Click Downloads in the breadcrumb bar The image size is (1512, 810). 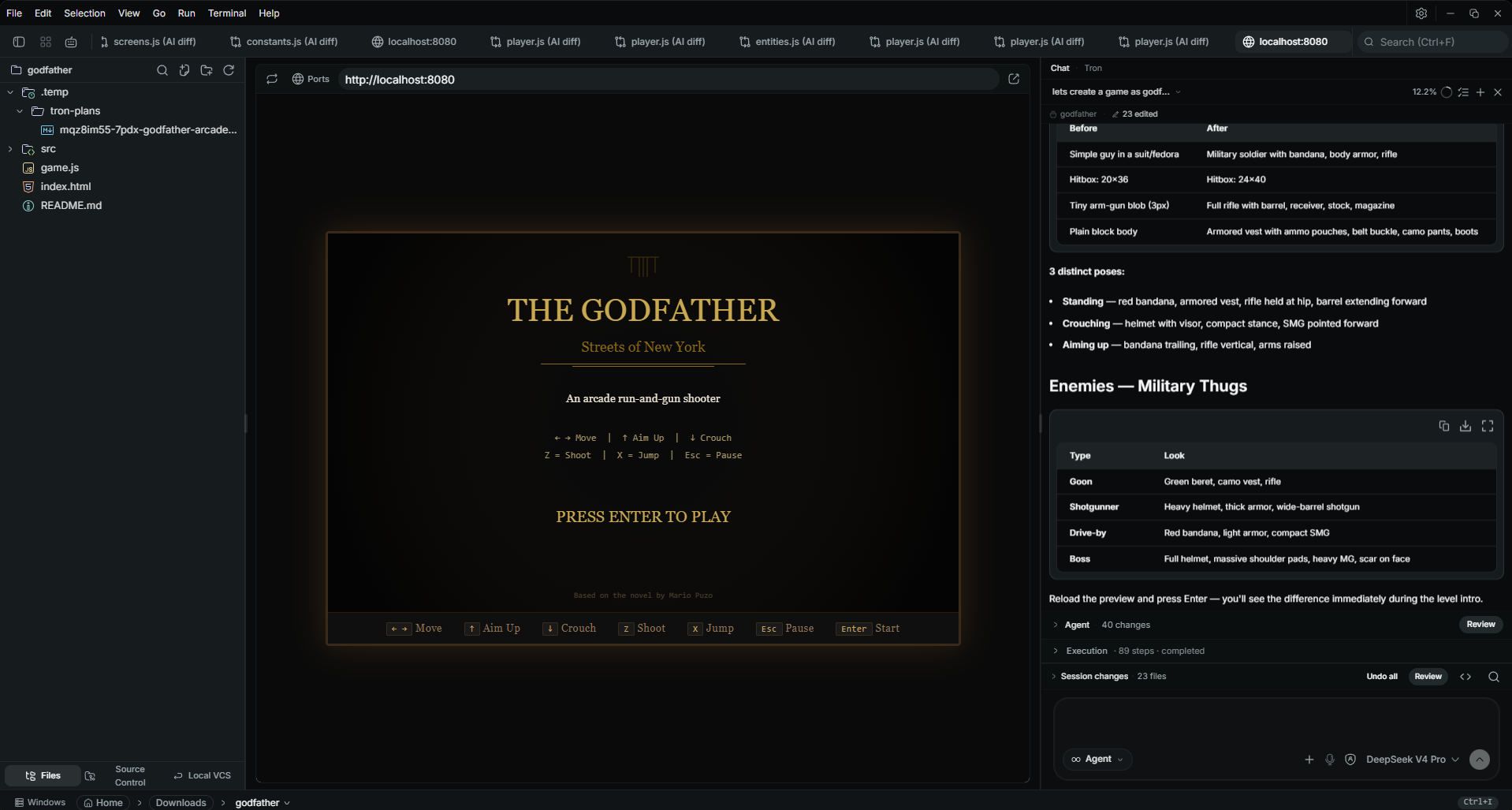pyautogui.click(x=181, y=803)
